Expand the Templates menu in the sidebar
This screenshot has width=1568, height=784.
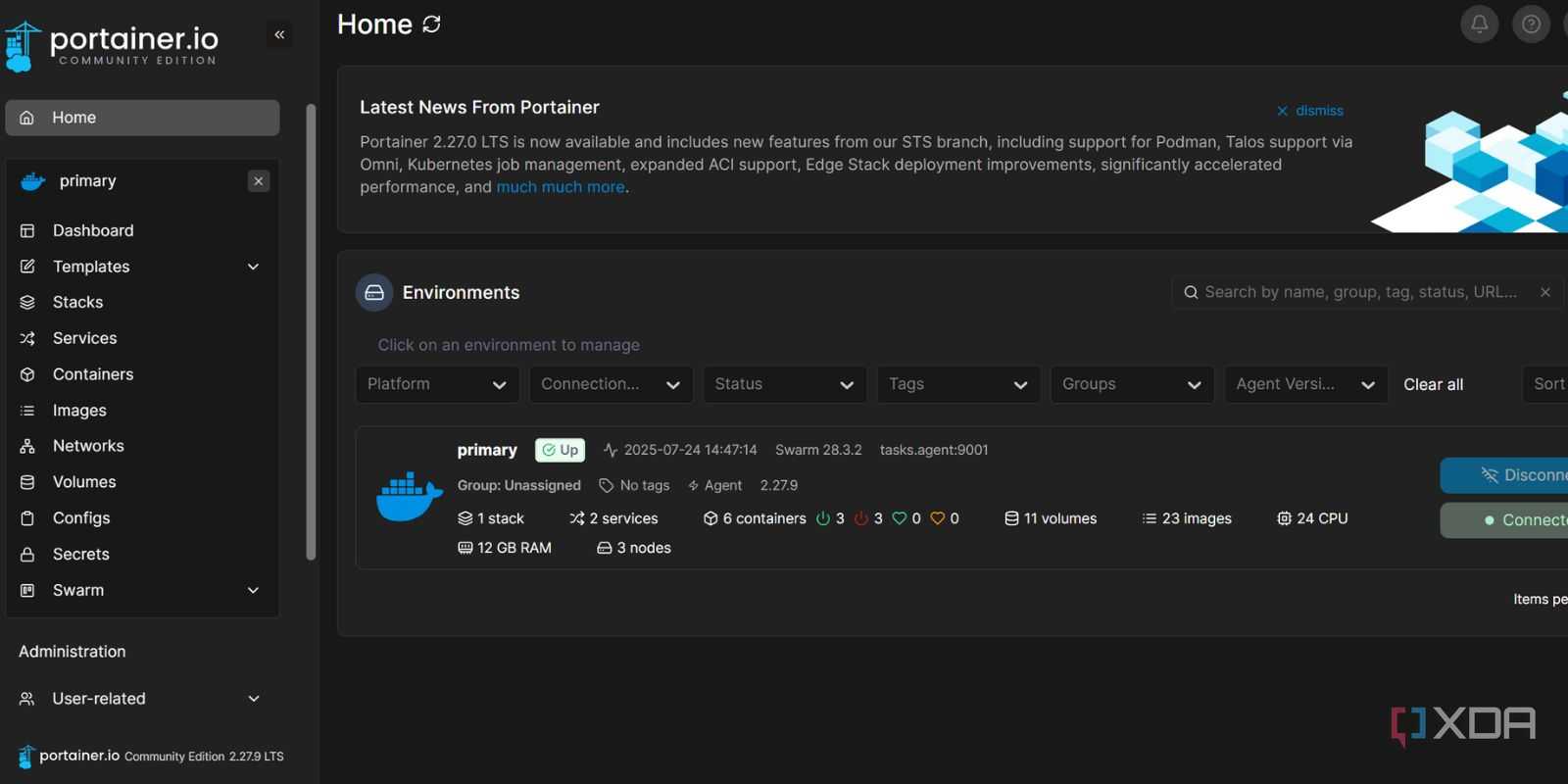pyautogui.click(x=142, y=267)
